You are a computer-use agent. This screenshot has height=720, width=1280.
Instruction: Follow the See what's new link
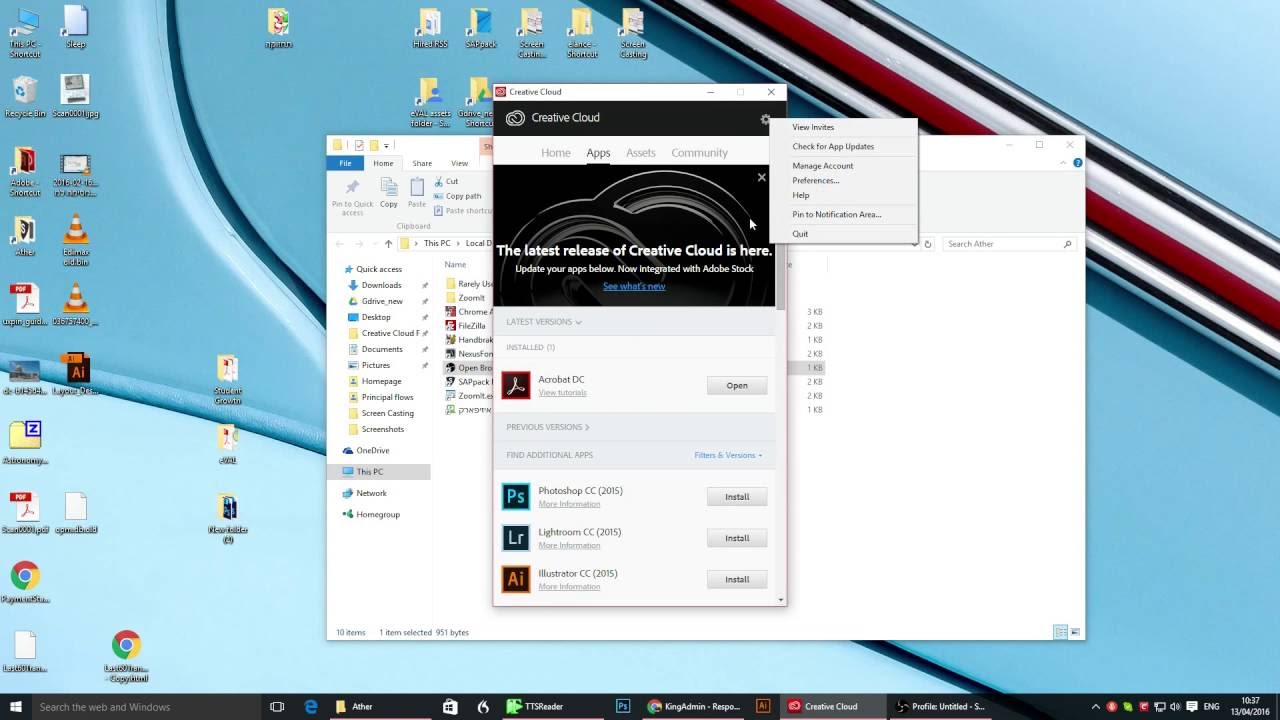pos(634,286)
